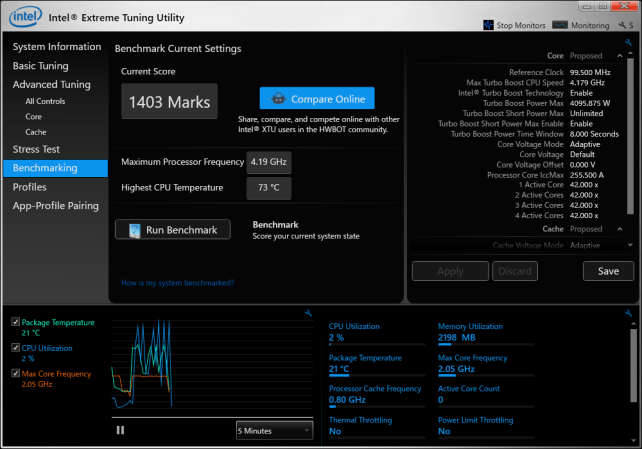Viewport: 642px width, 449px height.
Task: Open the 5 Minutes time range dropdown
Action: tap(274, 431)
